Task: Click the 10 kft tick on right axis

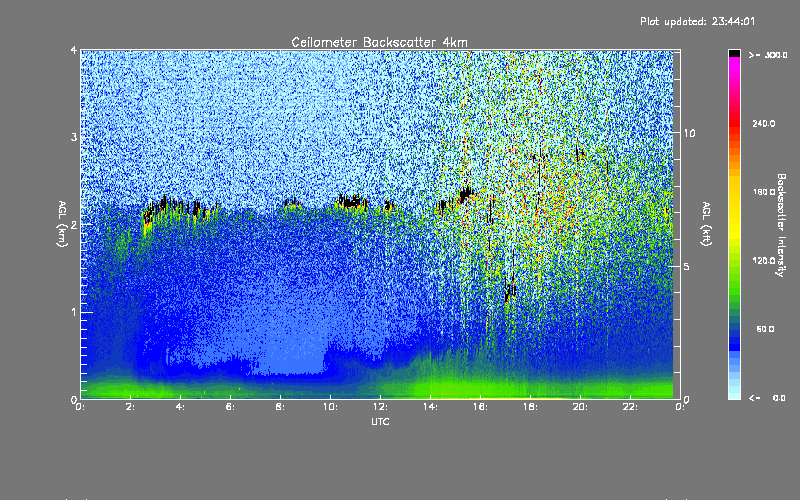Action: [689, 133]
